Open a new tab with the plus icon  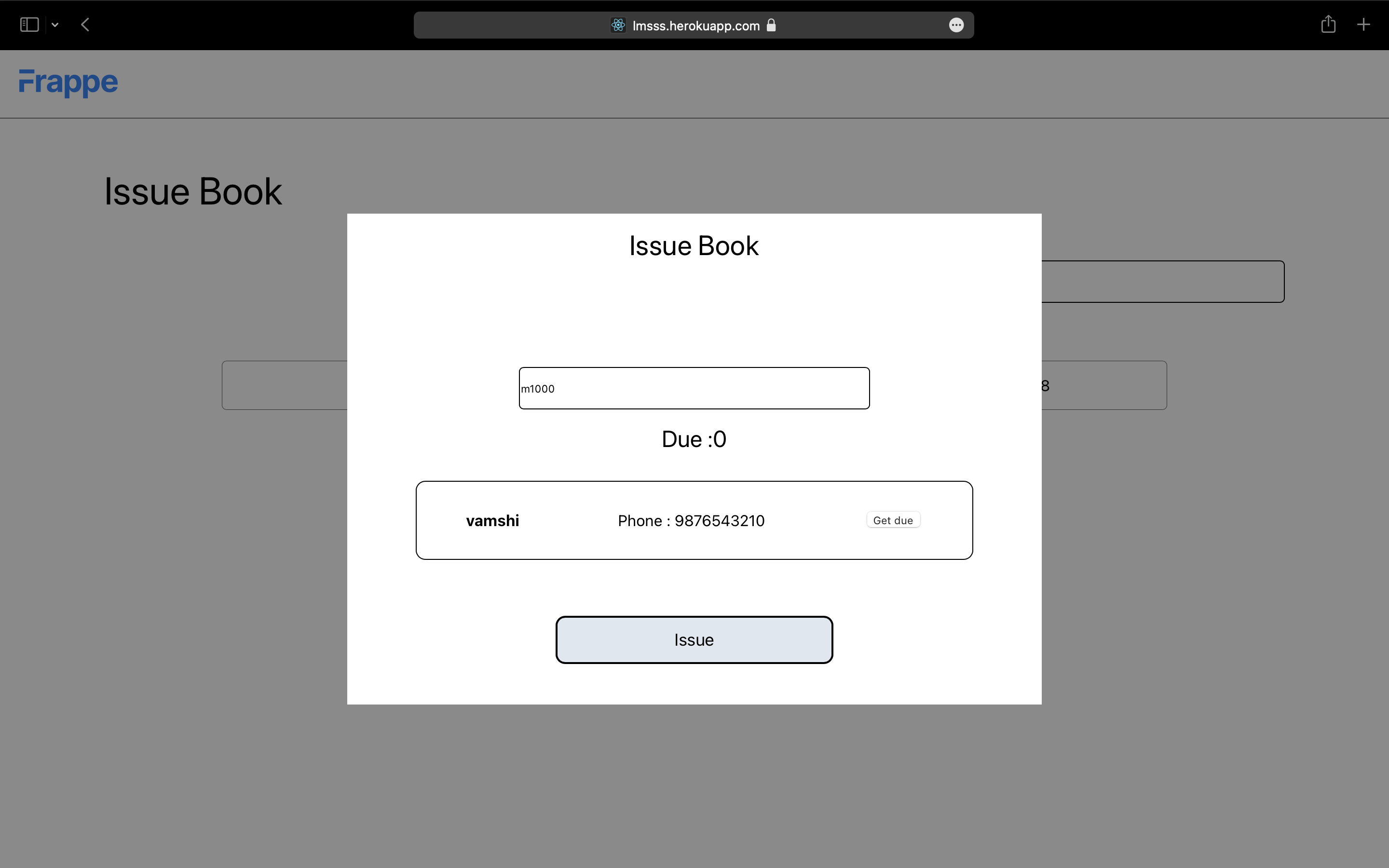(x=1363, y=24)
